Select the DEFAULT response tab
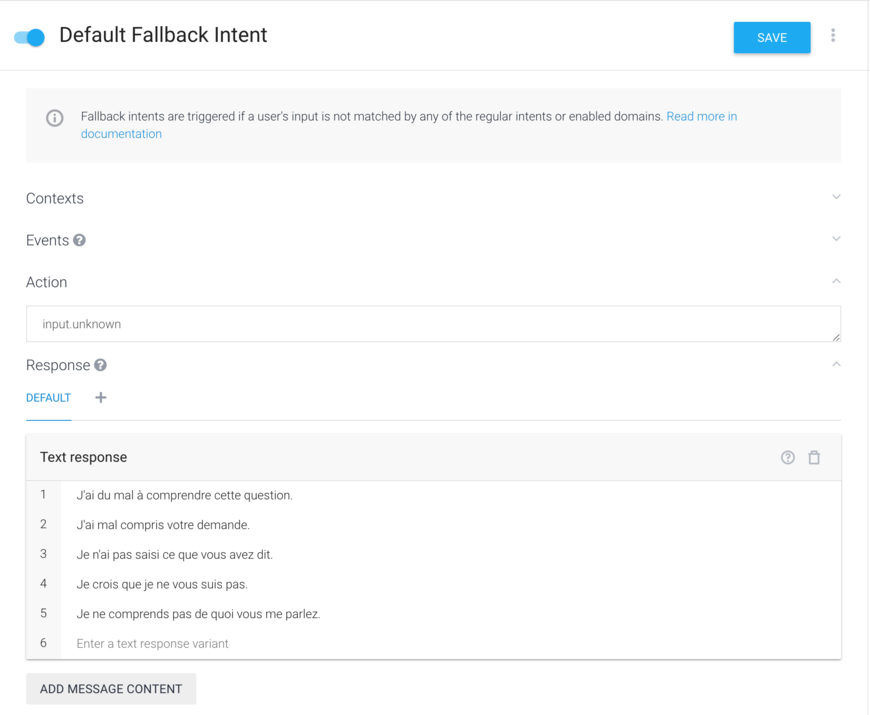The width and height of the screenshot is (870, 715). (x=48, y=398)
